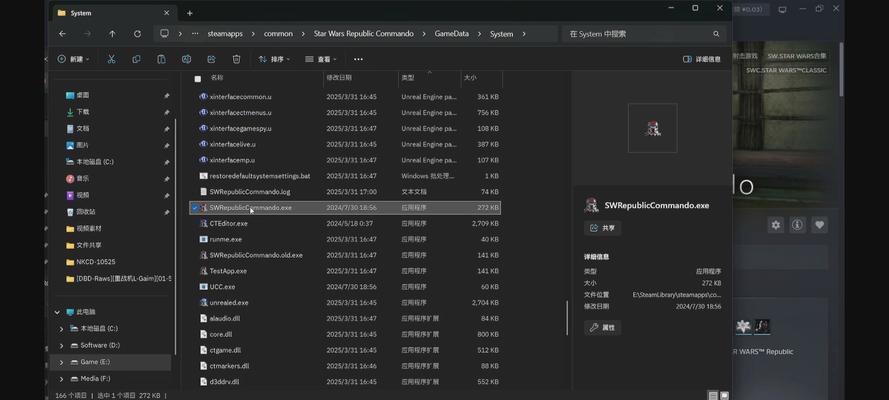Click the CTEditor.exe file icon

tap(204, 223)
